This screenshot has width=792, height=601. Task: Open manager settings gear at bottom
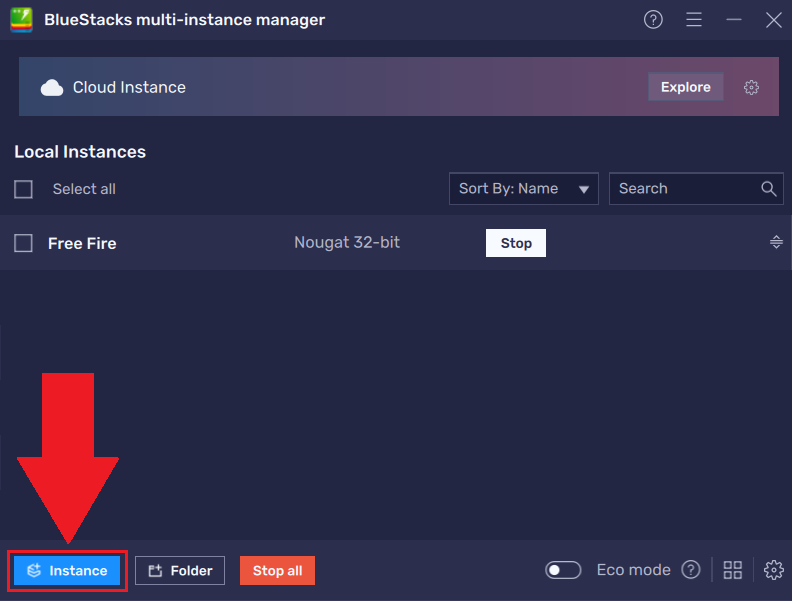773,570
